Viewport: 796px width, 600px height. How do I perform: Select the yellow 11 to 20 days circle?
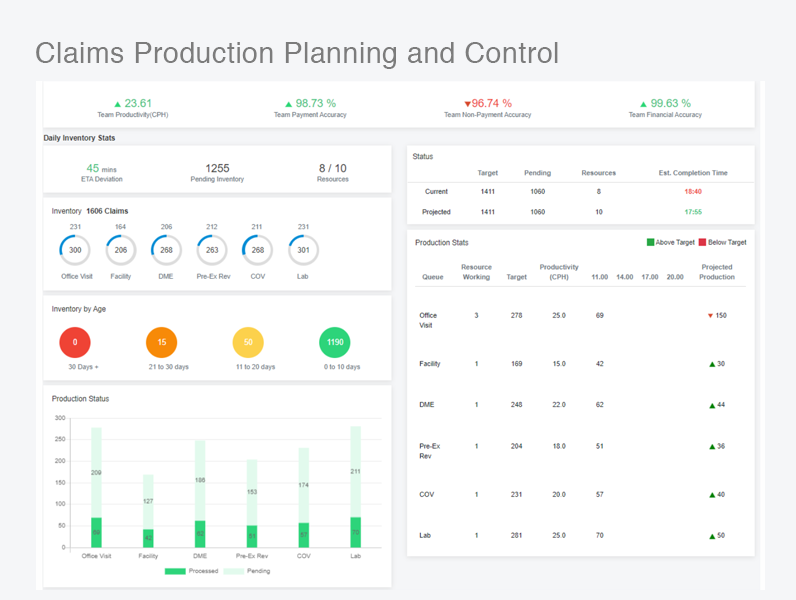click(248, 342)
